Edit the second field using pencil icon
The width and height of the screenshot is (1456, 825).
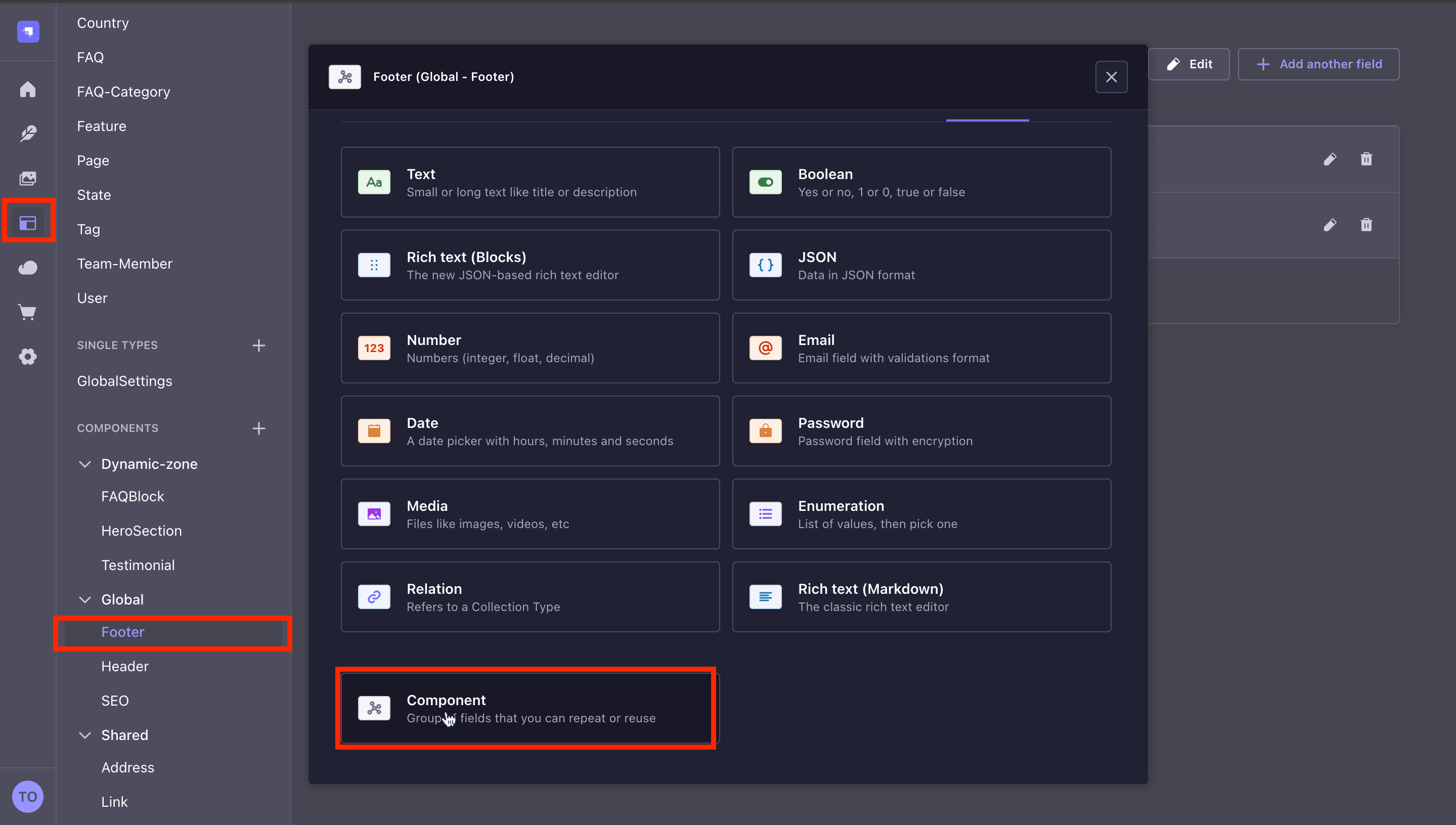(1330, 225)
